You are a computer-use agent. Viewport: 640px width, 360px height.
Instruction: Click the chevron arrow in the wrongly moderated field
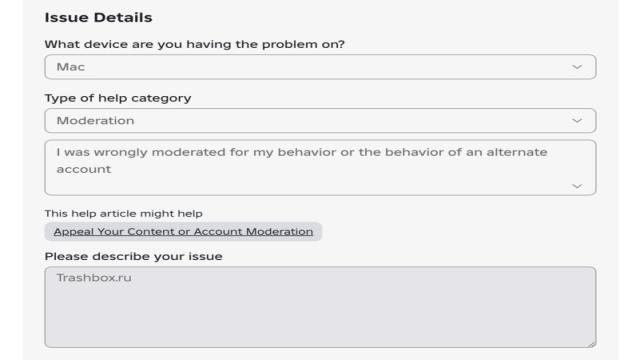577,186
